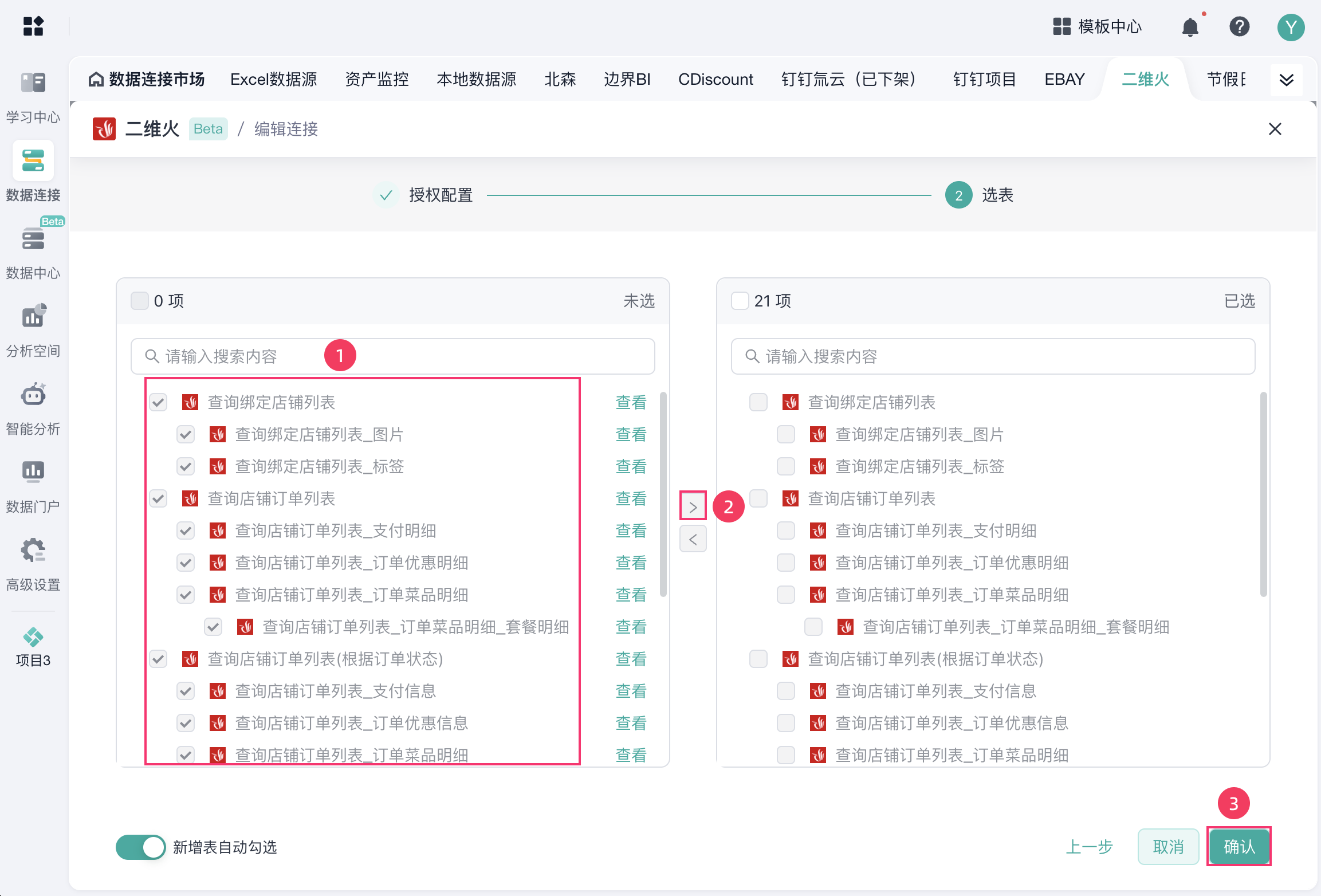Check 已选 查询店铺订单列表_支付明细 checkbox
Screen dimensions: 1321x896
(x=786, y=530)
